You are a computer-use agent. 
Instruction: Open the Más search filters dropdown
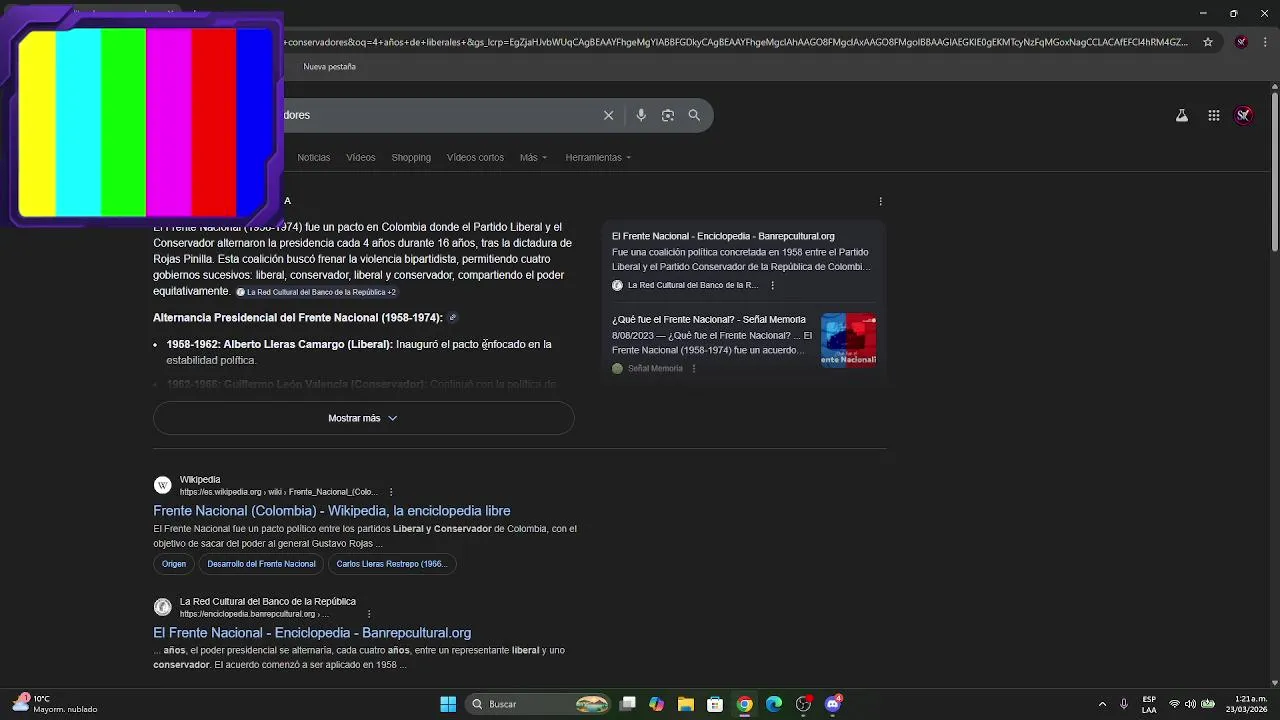533,157
